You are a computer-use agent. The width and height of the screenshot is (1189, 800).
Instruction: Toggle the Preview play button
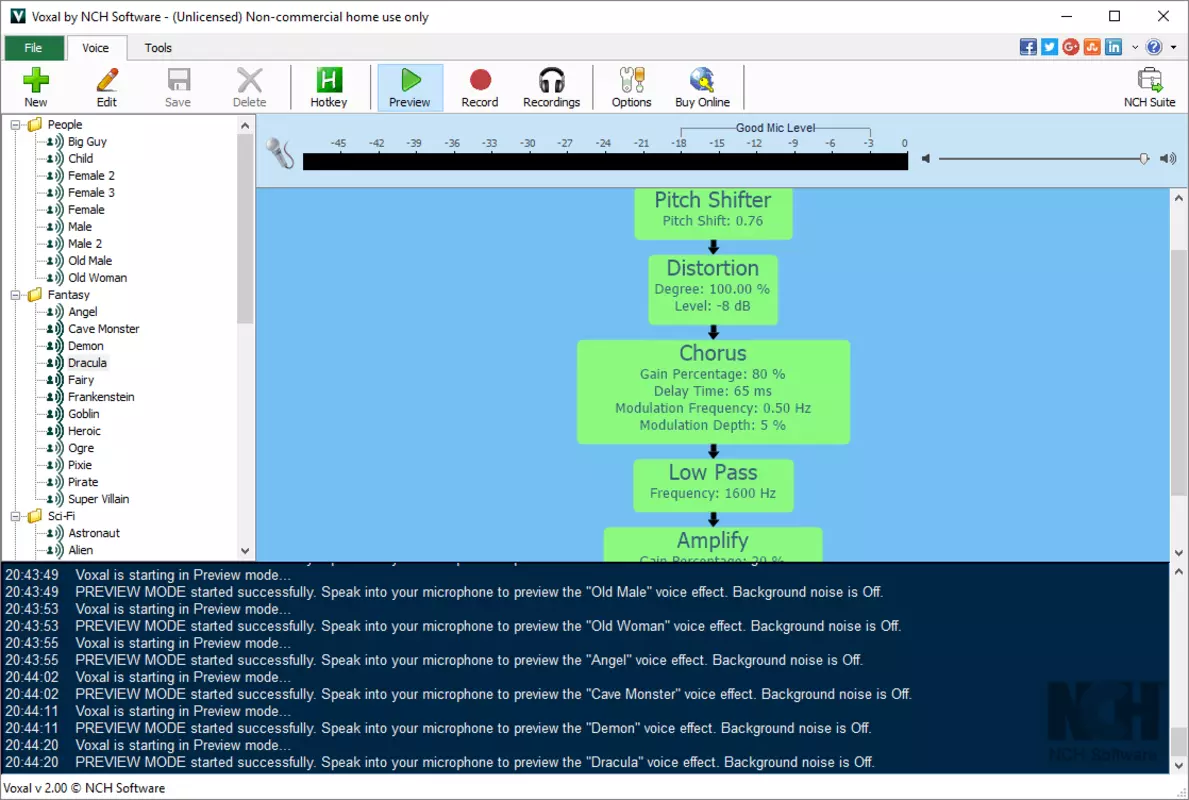[x=409, y=87]
